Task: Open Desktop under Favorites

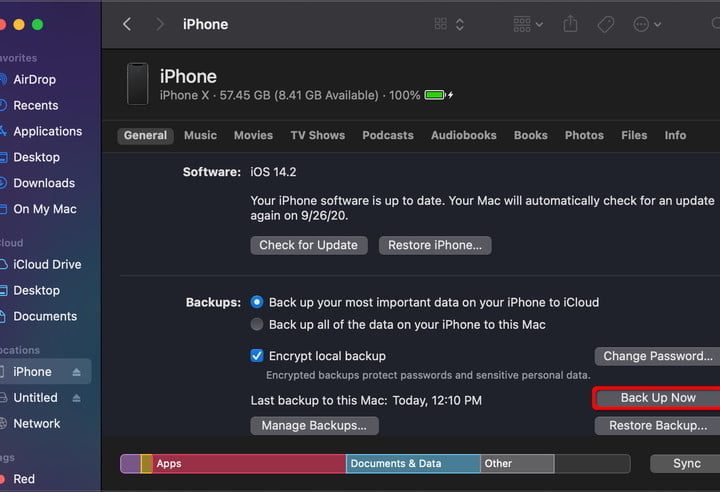Action: point(36,157)
